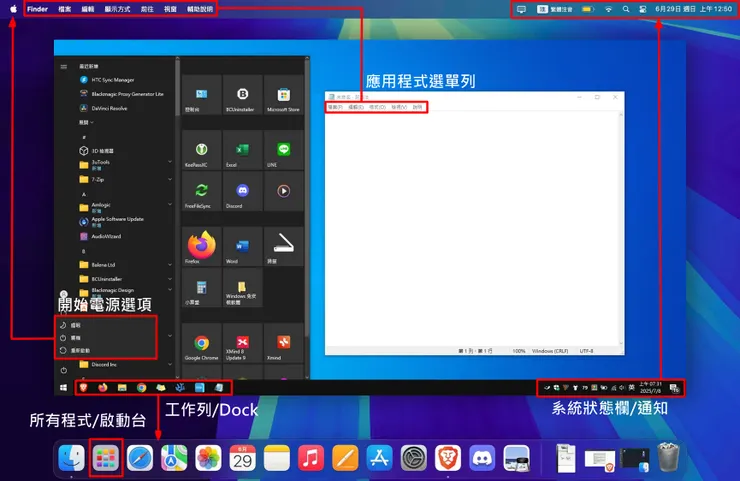The width and height of the screenshot is (740, 481).
Task: Launch the Excel tile in Start menu
Action: 243,150
